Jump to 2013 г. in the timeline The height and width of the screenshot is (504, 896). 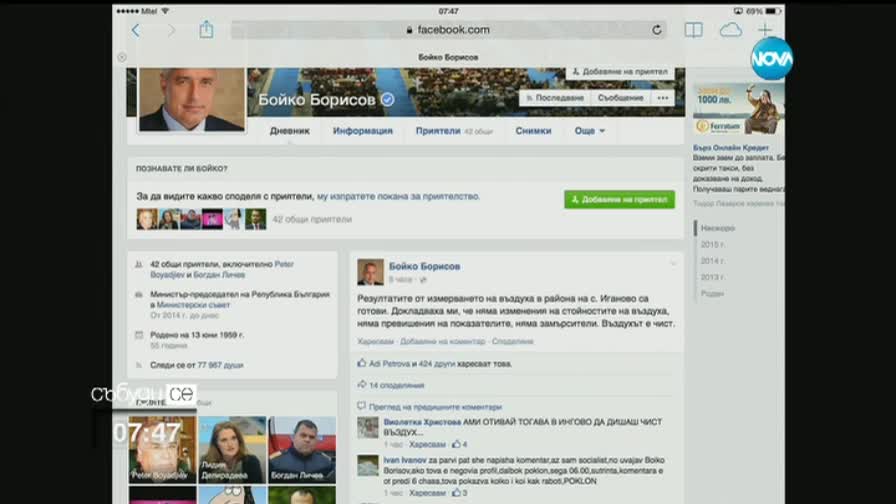713,278
